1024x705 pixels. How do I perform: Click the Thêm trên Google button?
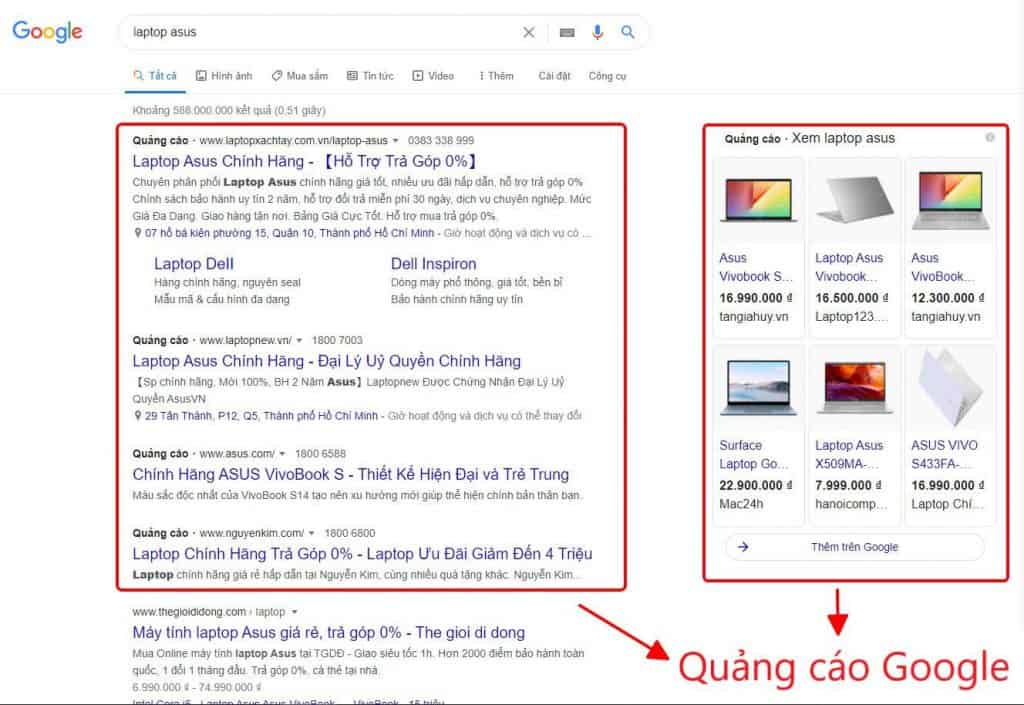(x=855, y=547)
